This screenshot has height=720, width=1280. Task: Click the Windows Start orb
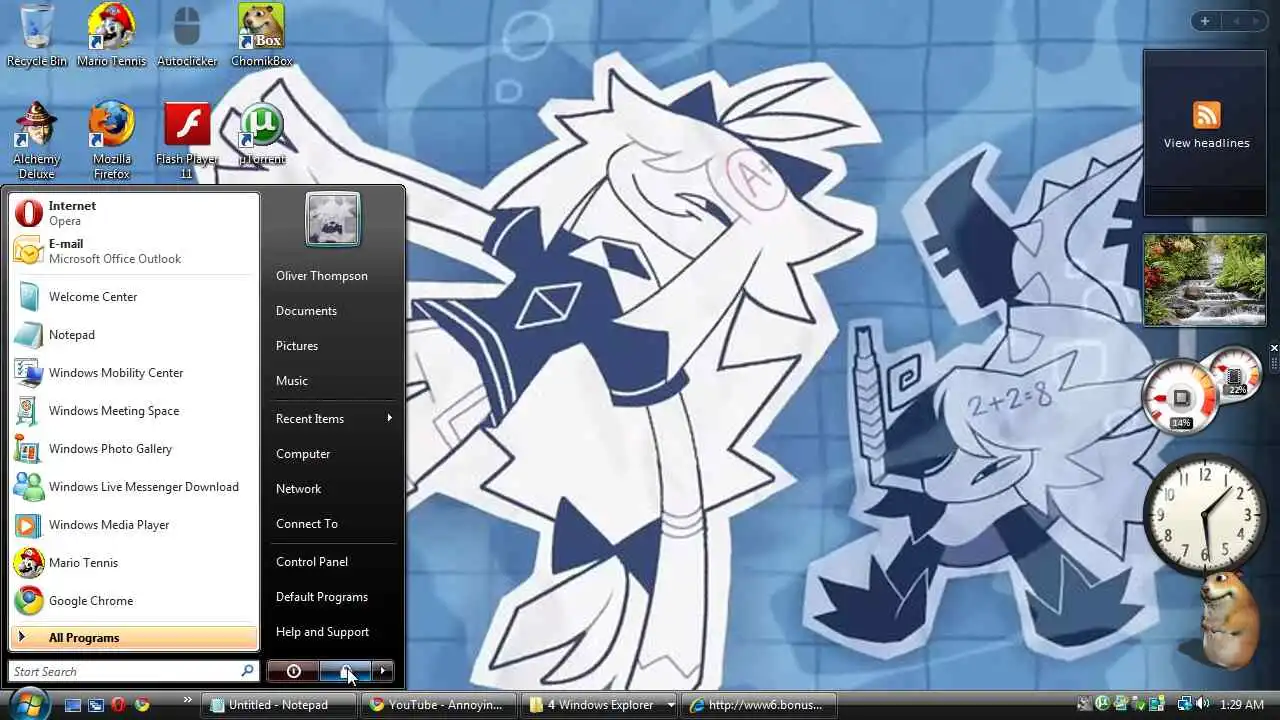click(28, 704)
